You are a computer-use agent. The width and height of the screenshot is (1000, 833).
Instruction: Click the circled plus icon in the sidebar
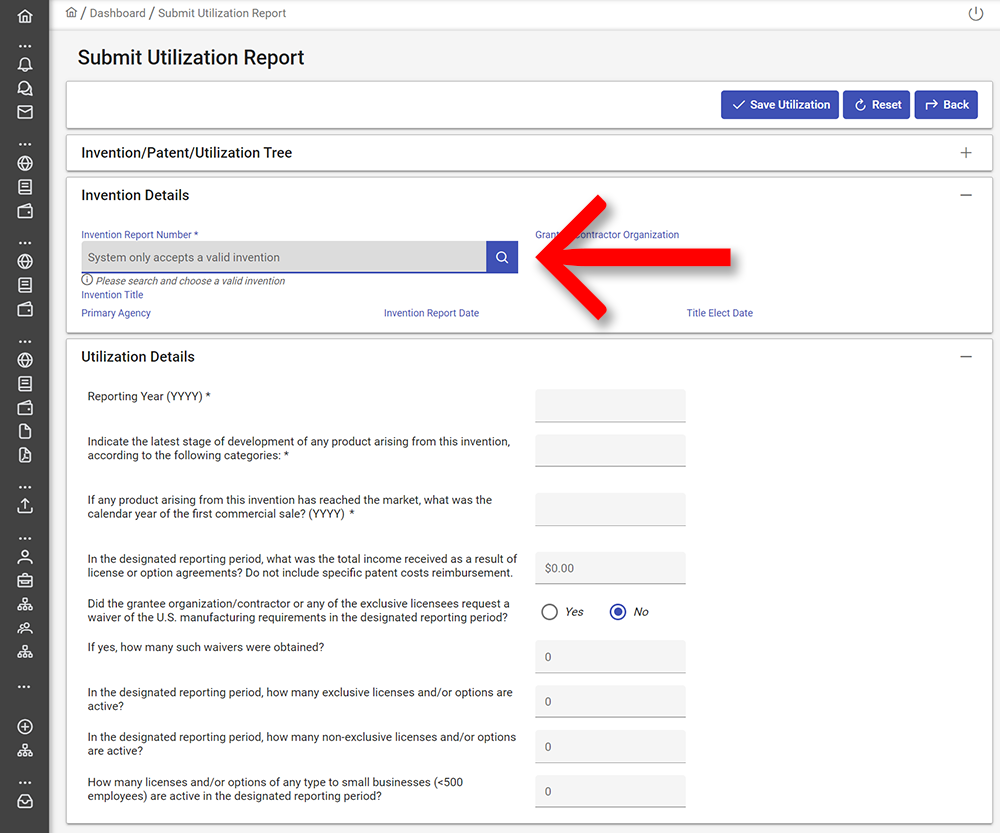point(25,726)
